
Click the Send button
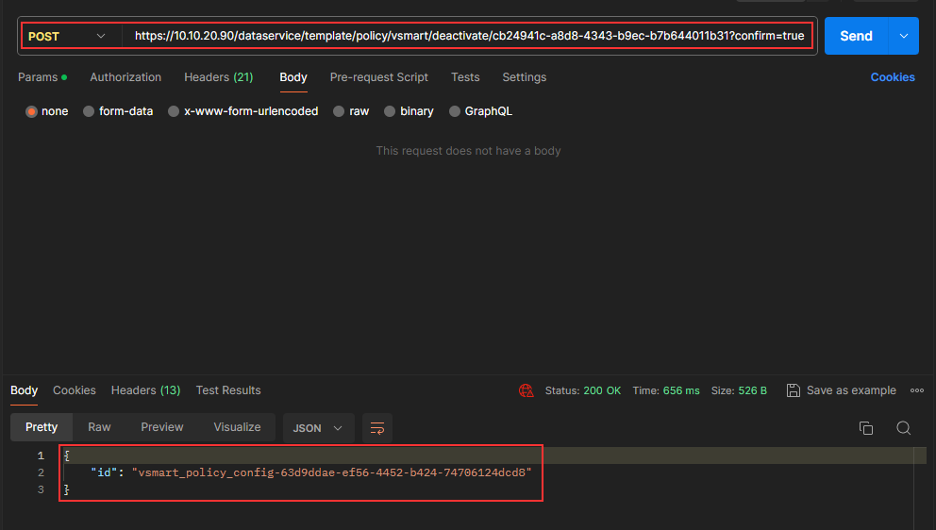click(x=856, y=36)
